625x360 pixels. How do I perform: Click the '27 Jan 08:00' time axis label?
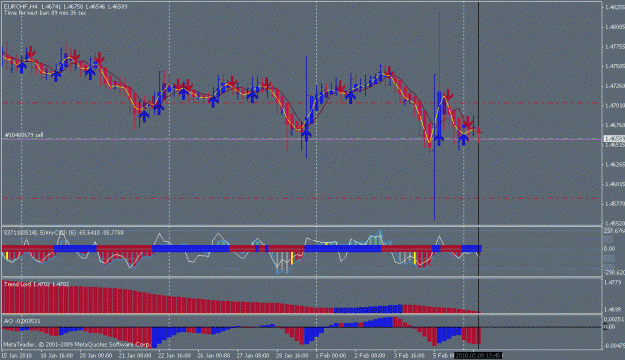tap(253, 355)
